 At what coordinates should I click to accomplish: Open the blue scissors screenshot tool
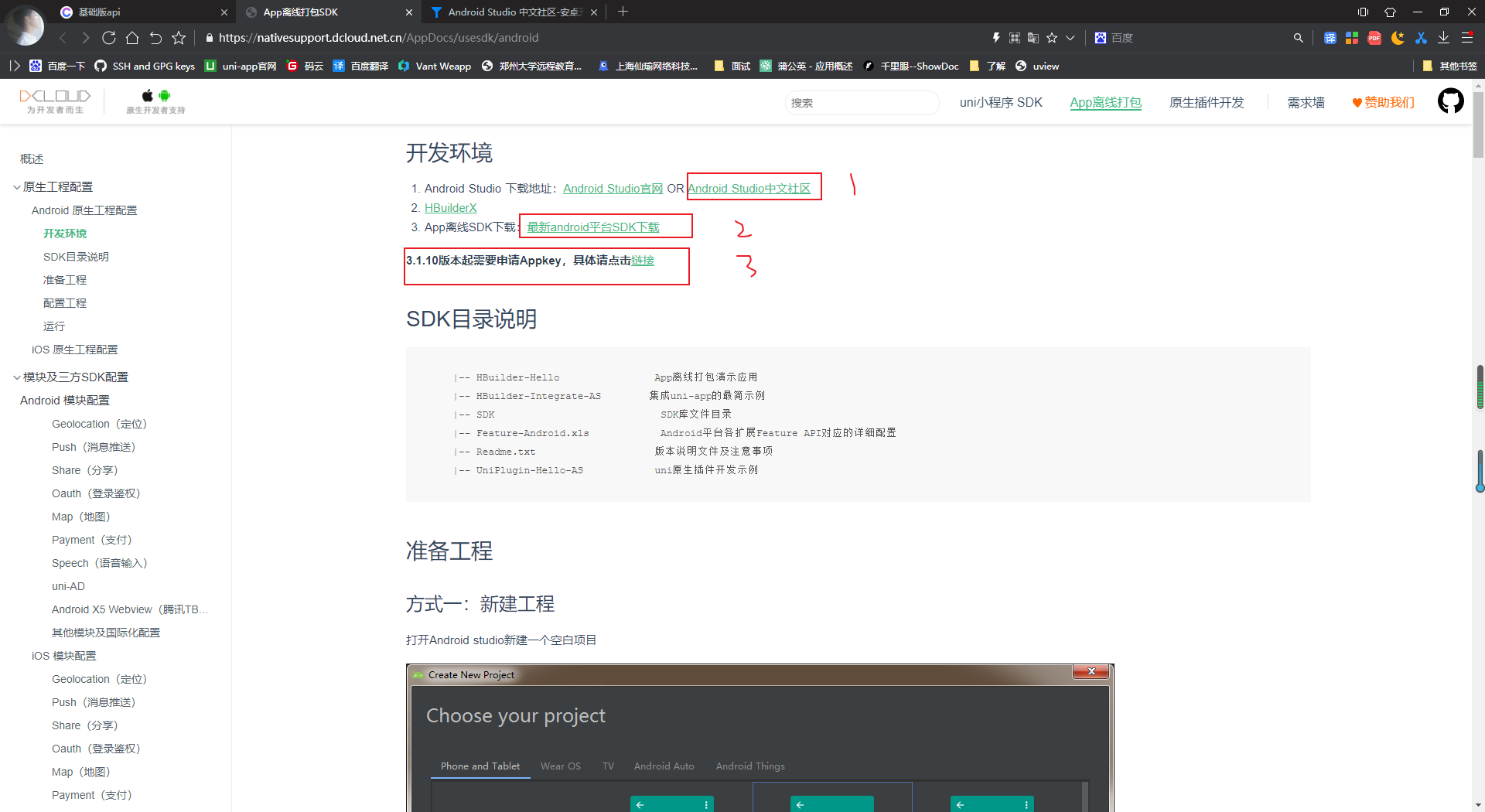click(1421, 38)
